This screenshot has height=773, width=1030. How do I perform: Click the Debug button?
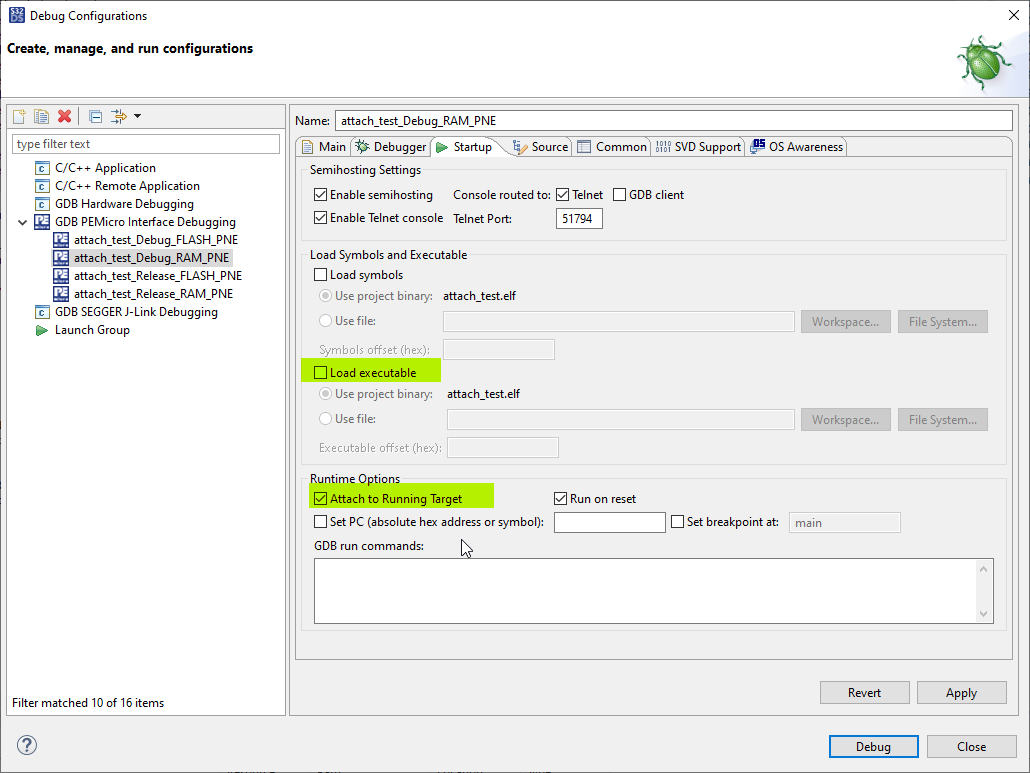[873, 746]
